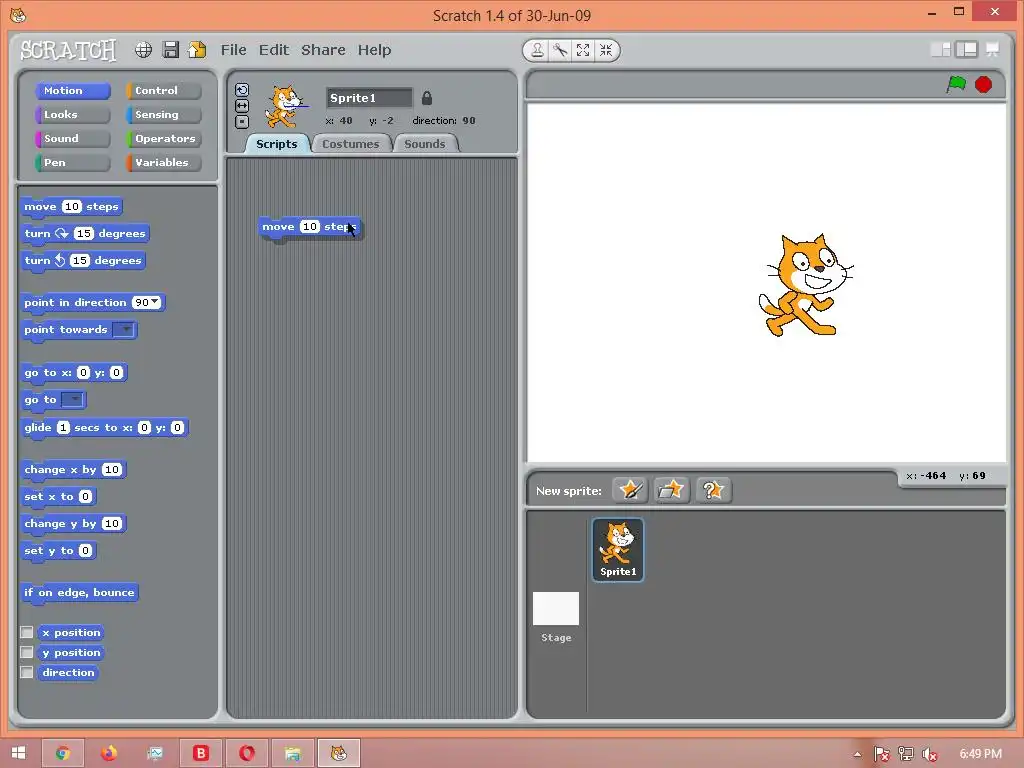Viewport: 1024px width, 768px height.
Task: Toggle the sprite drag lock icon
Action: tap(427, 98)
